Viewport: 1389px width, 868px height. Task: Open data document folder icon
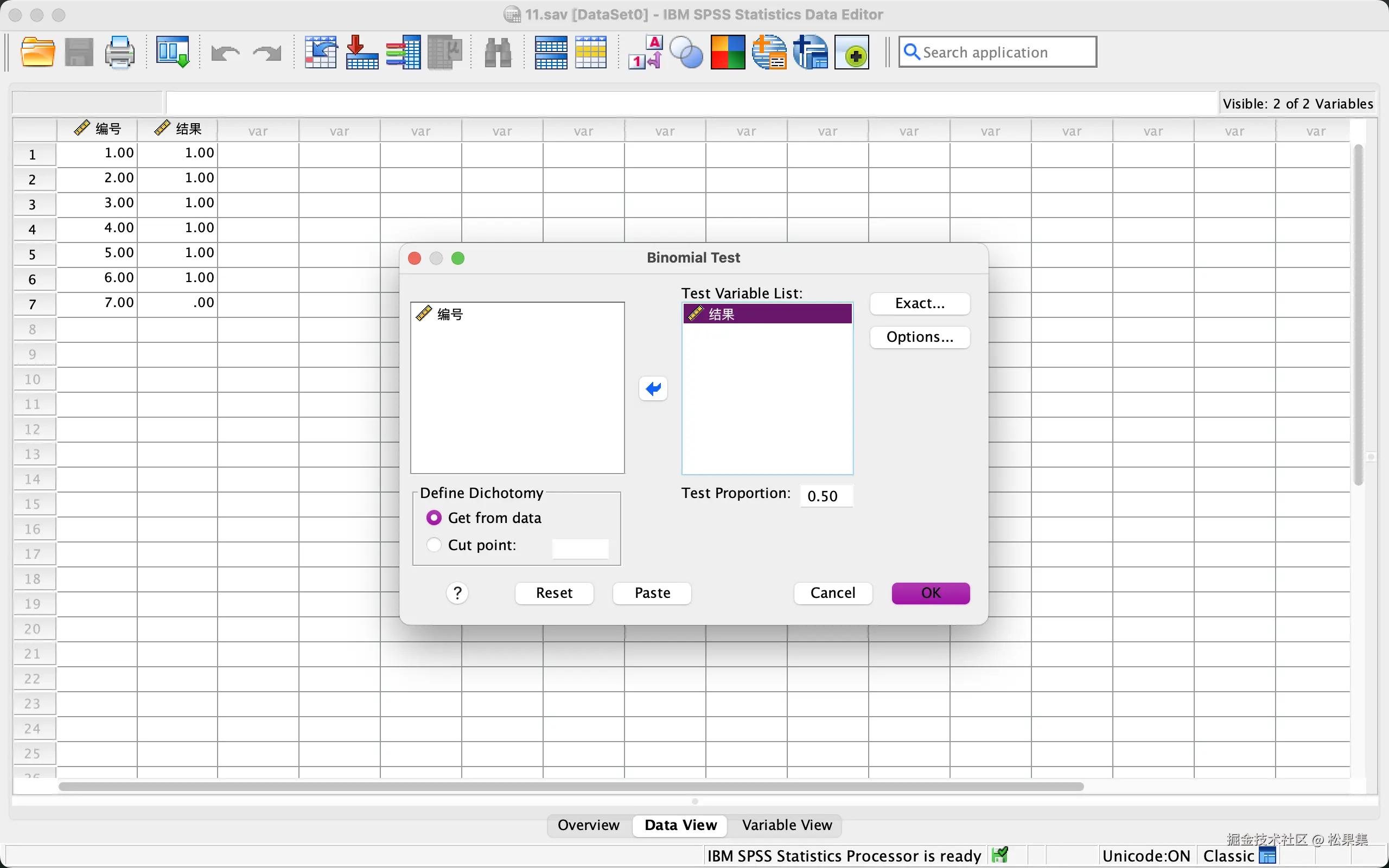coord(37,52)
